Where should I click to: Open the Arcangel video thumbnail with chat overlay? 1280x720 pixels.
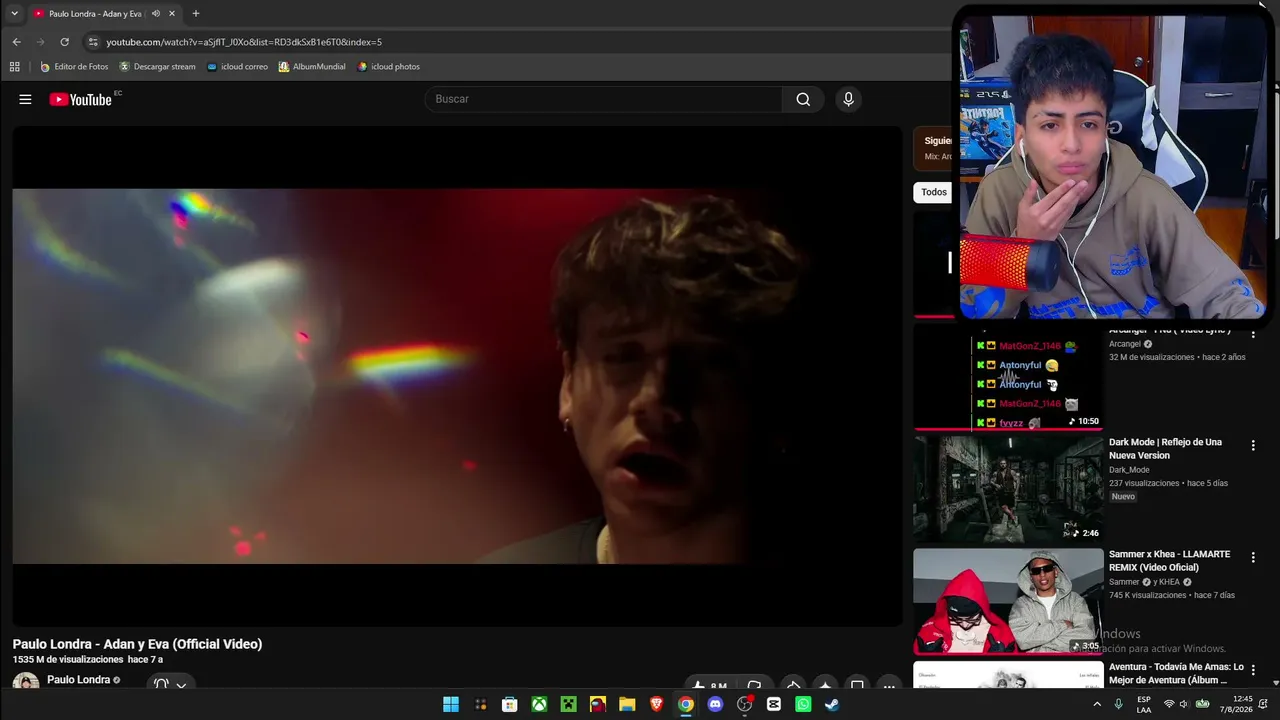(1008, 377)
